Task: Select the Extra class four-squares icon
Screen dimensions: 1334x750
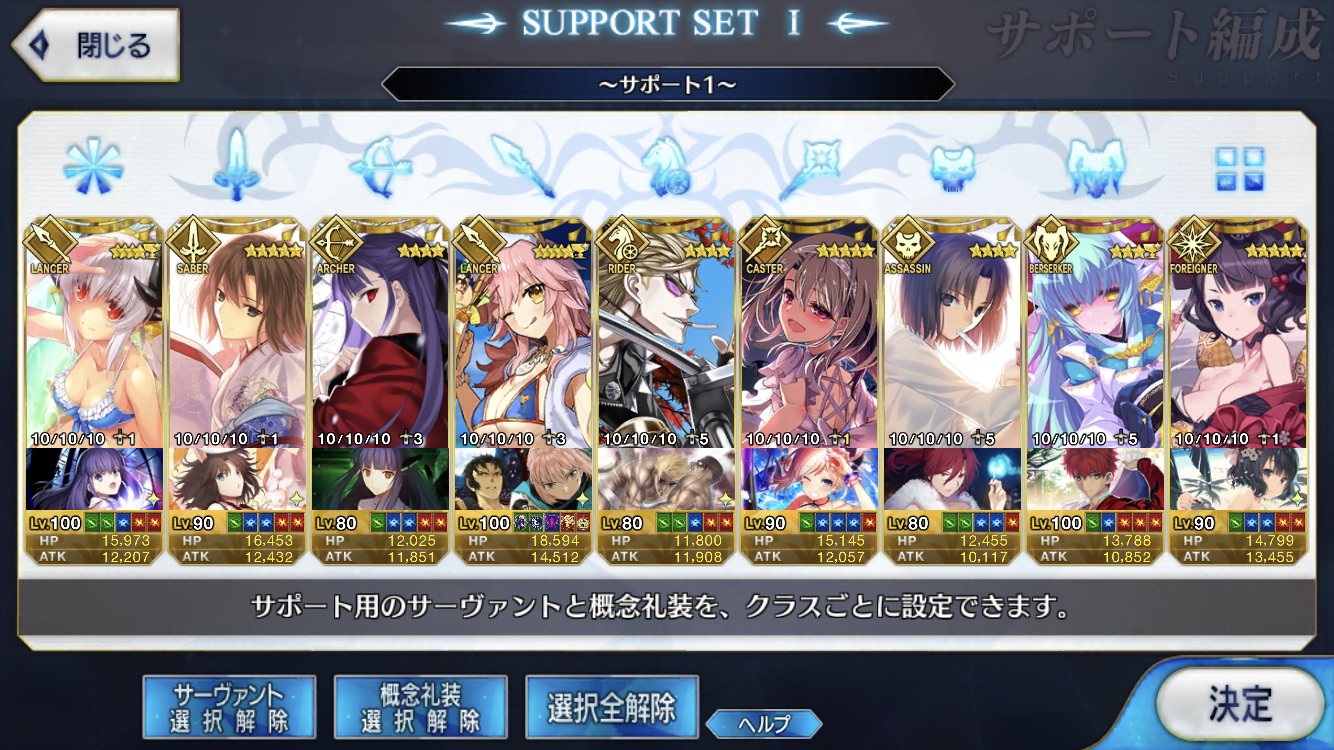Action: point(1240,168)
